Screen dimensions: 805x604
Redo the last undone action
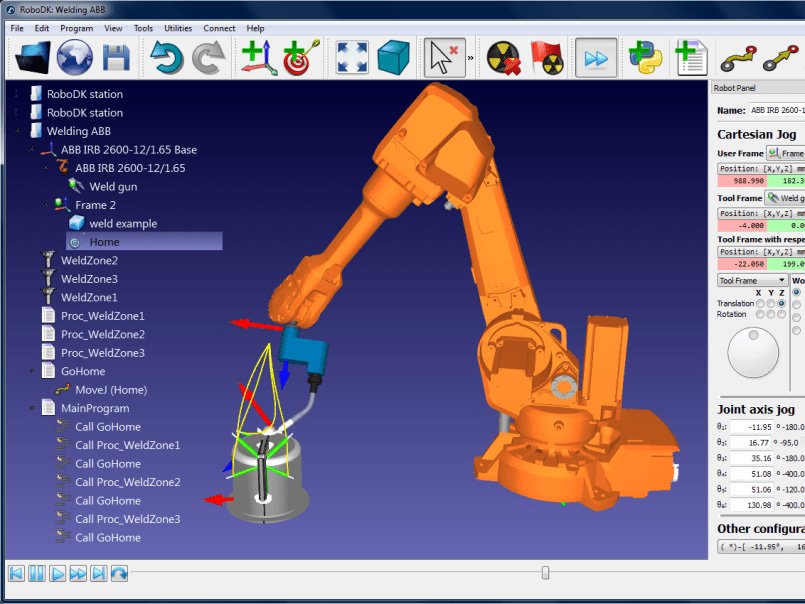point(208,58)
